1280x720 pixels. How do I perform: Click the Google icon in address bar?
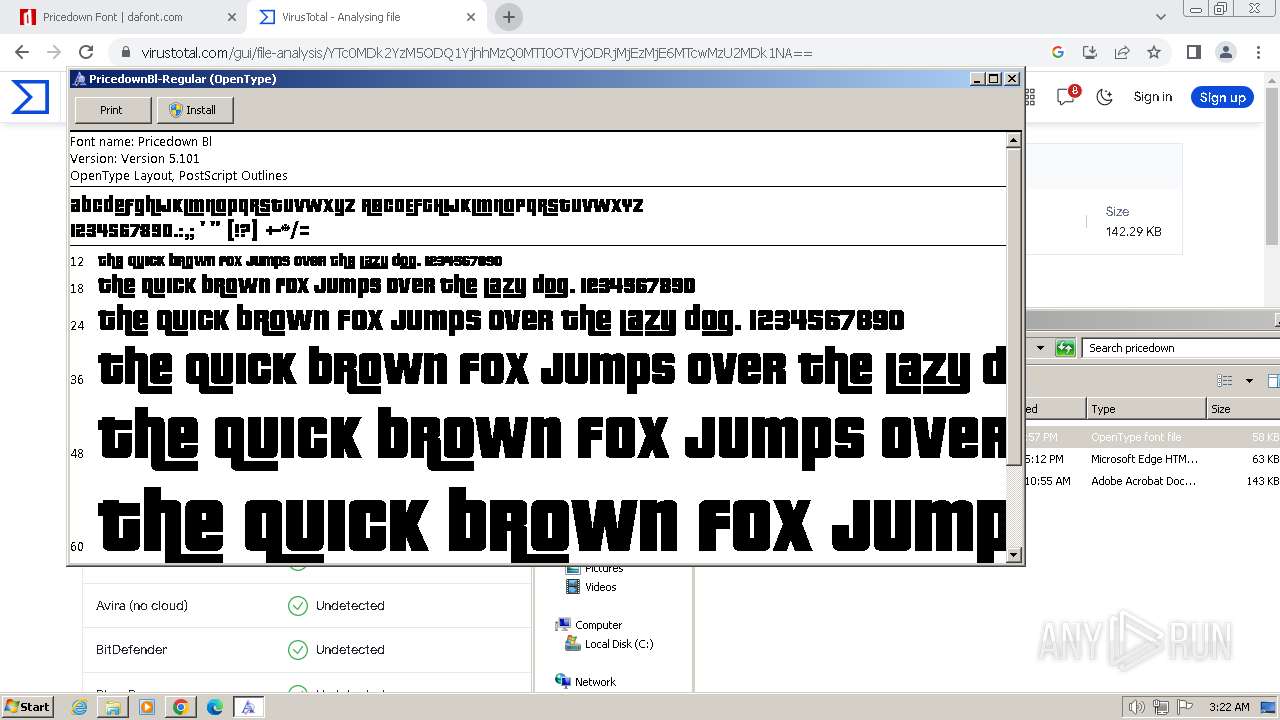(x=1058, y=52)
